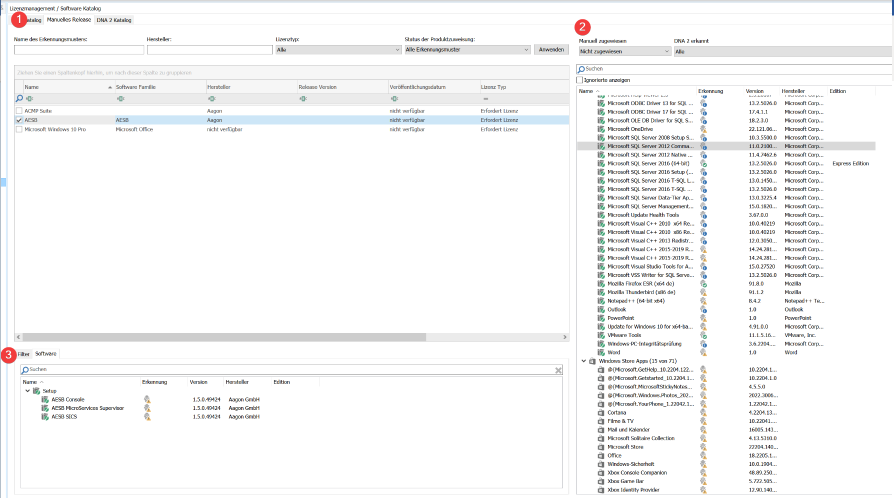
Task: Click the Anwenden button
Action: 551,49
